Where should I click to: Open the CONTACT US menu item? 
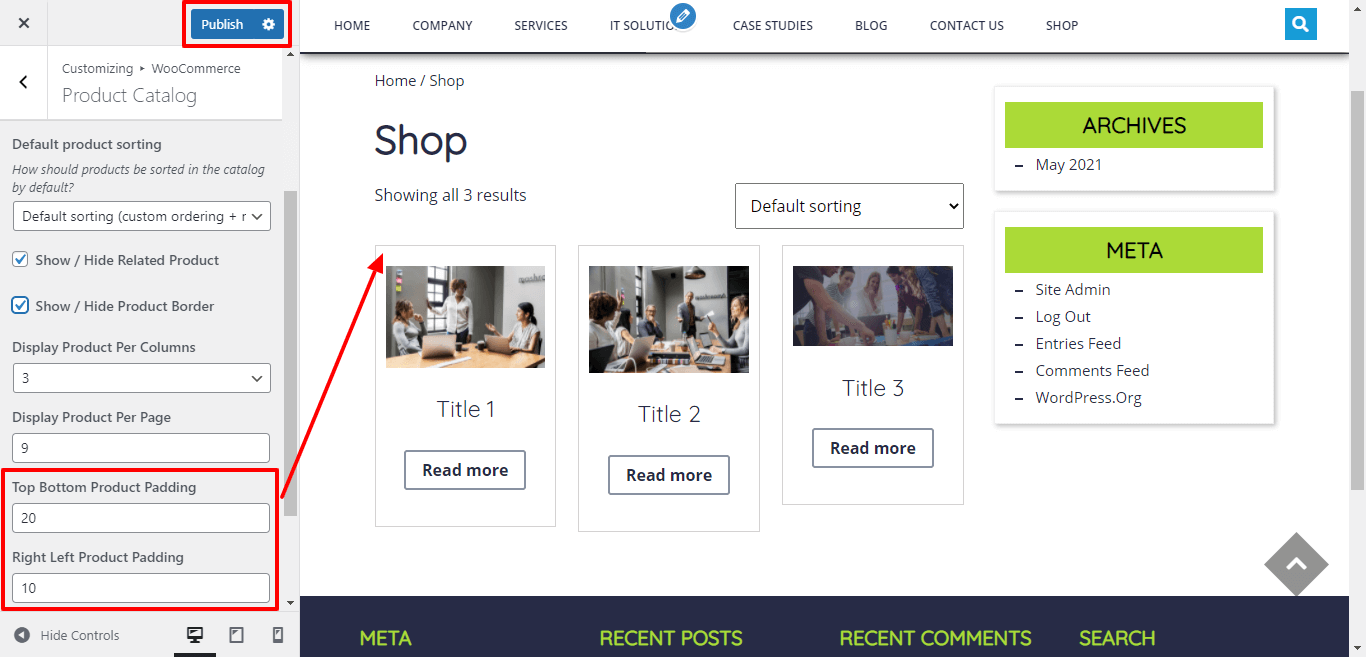pyautogui.click(x=966, y=25)
